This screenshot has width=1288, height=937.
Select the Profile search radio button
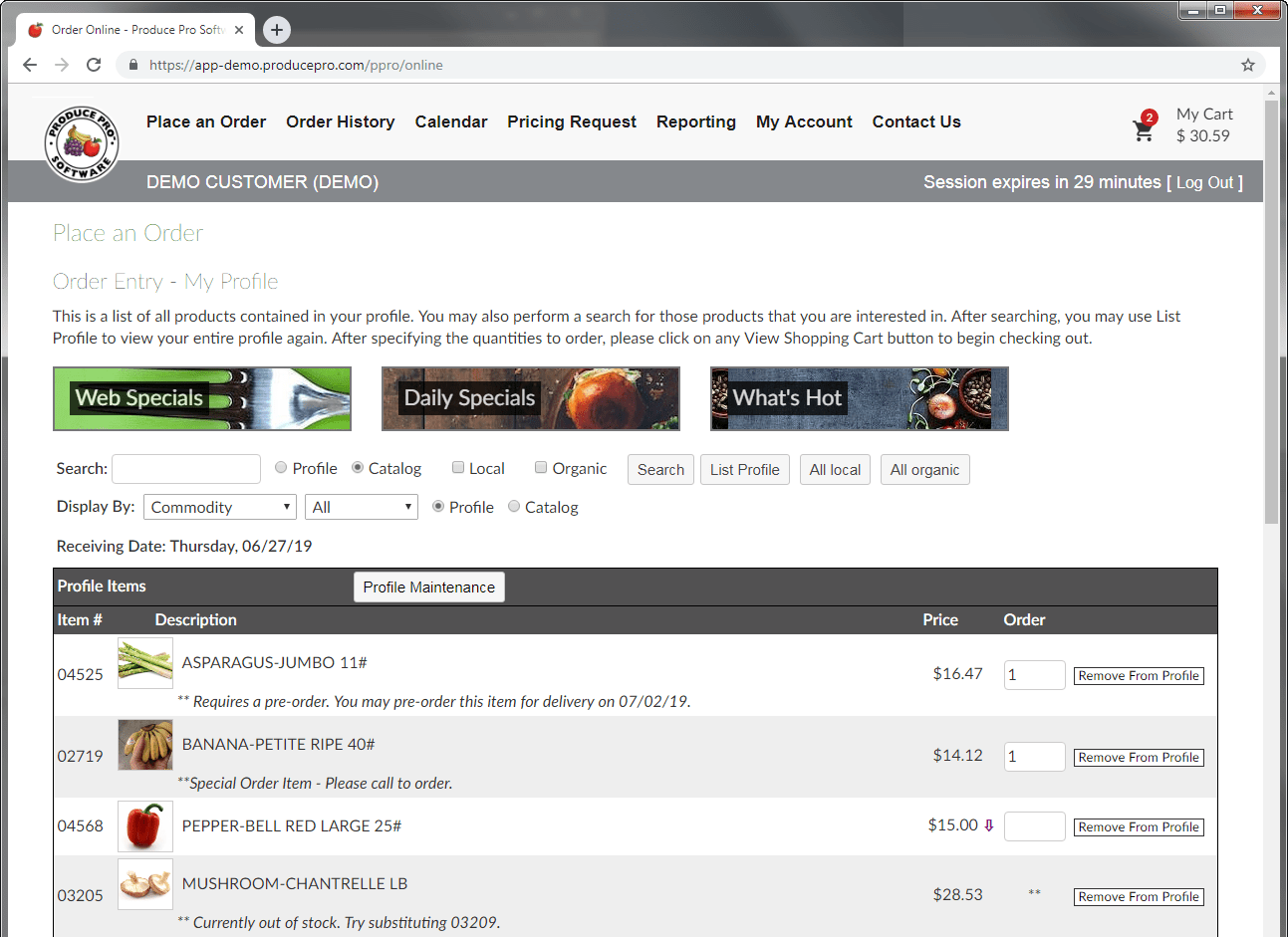pyautogui.click(x=280, y=467)
